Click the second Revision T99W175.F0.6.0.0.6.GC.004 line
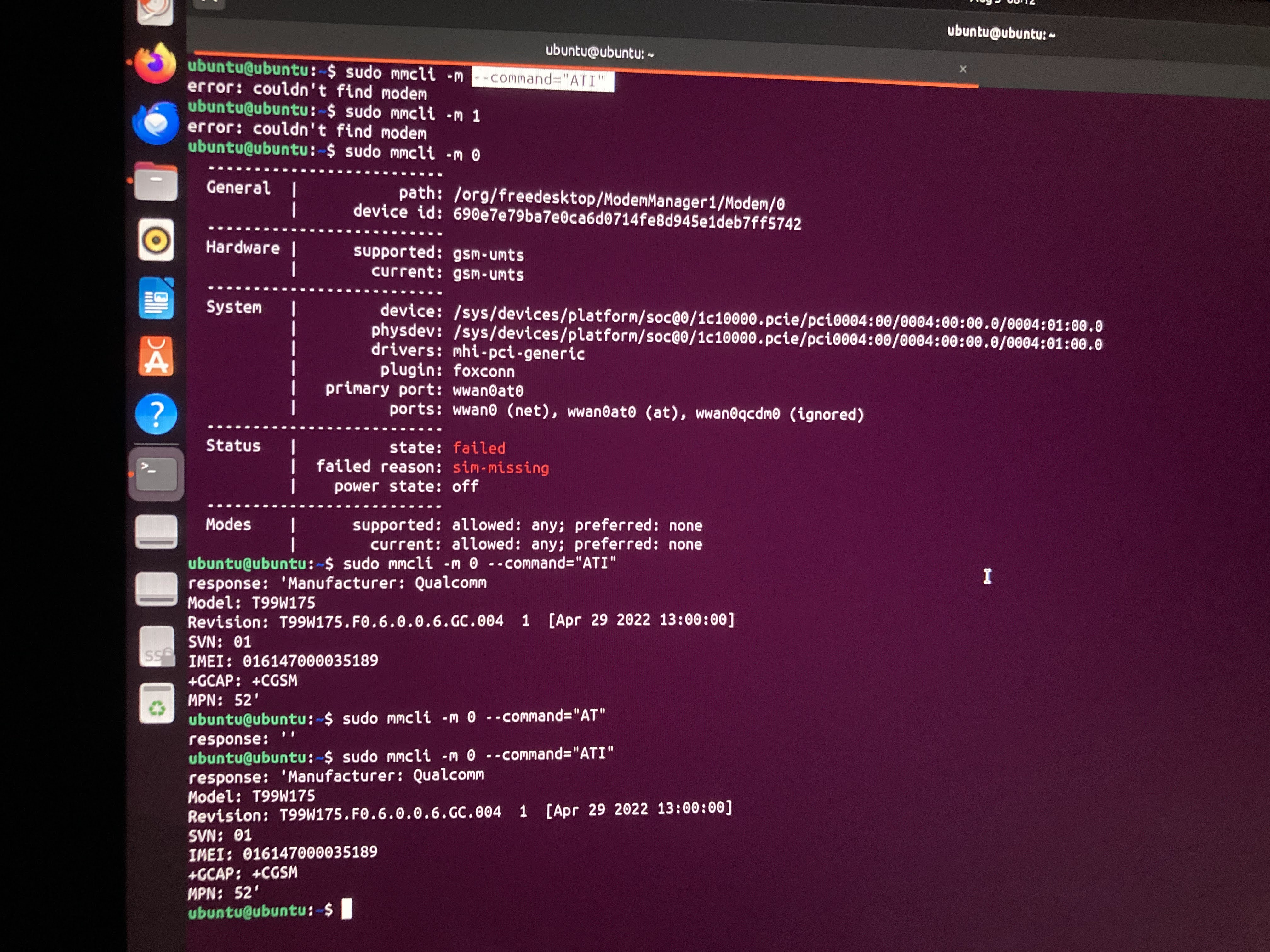This screenshot has height=952, width=1270. pyautogui.click(x=460, y=812)
